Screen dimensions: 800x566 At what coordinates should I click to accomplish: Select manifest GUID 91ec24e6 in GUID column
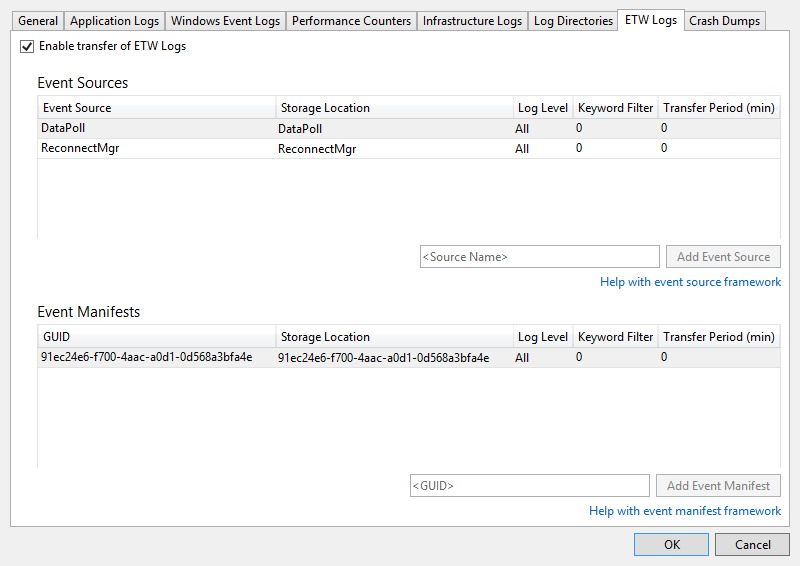(146, 357)
